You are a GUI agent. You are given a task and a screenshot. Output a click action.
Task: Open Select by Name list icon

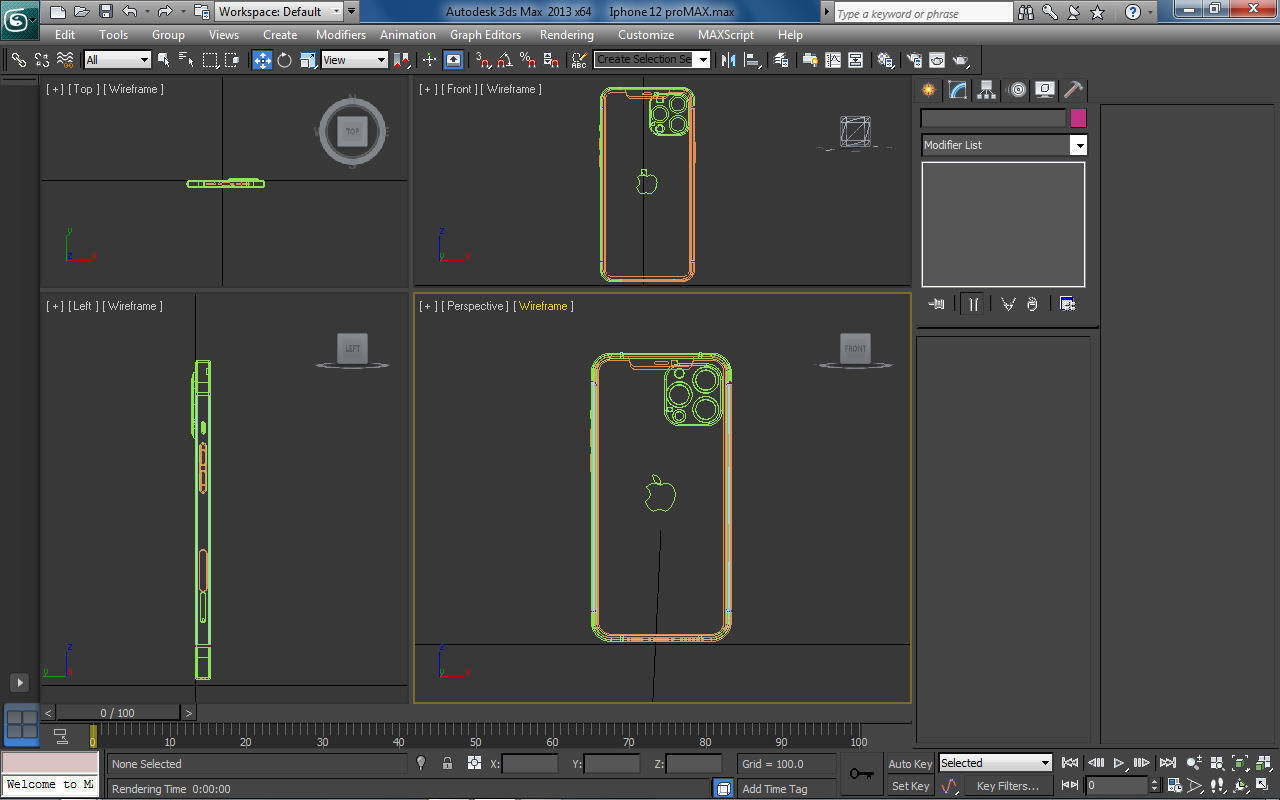(186, 60)
